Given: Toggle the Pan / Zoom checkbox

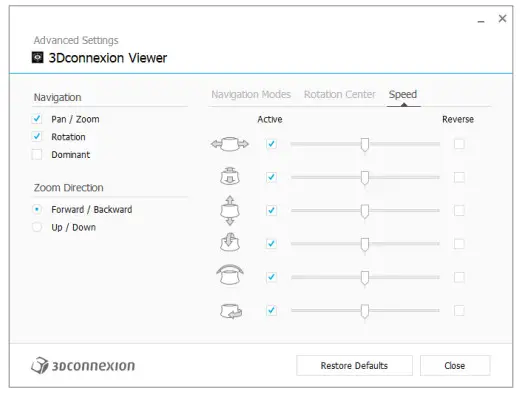Looking at the screenshot, I should tap(37, 119).
